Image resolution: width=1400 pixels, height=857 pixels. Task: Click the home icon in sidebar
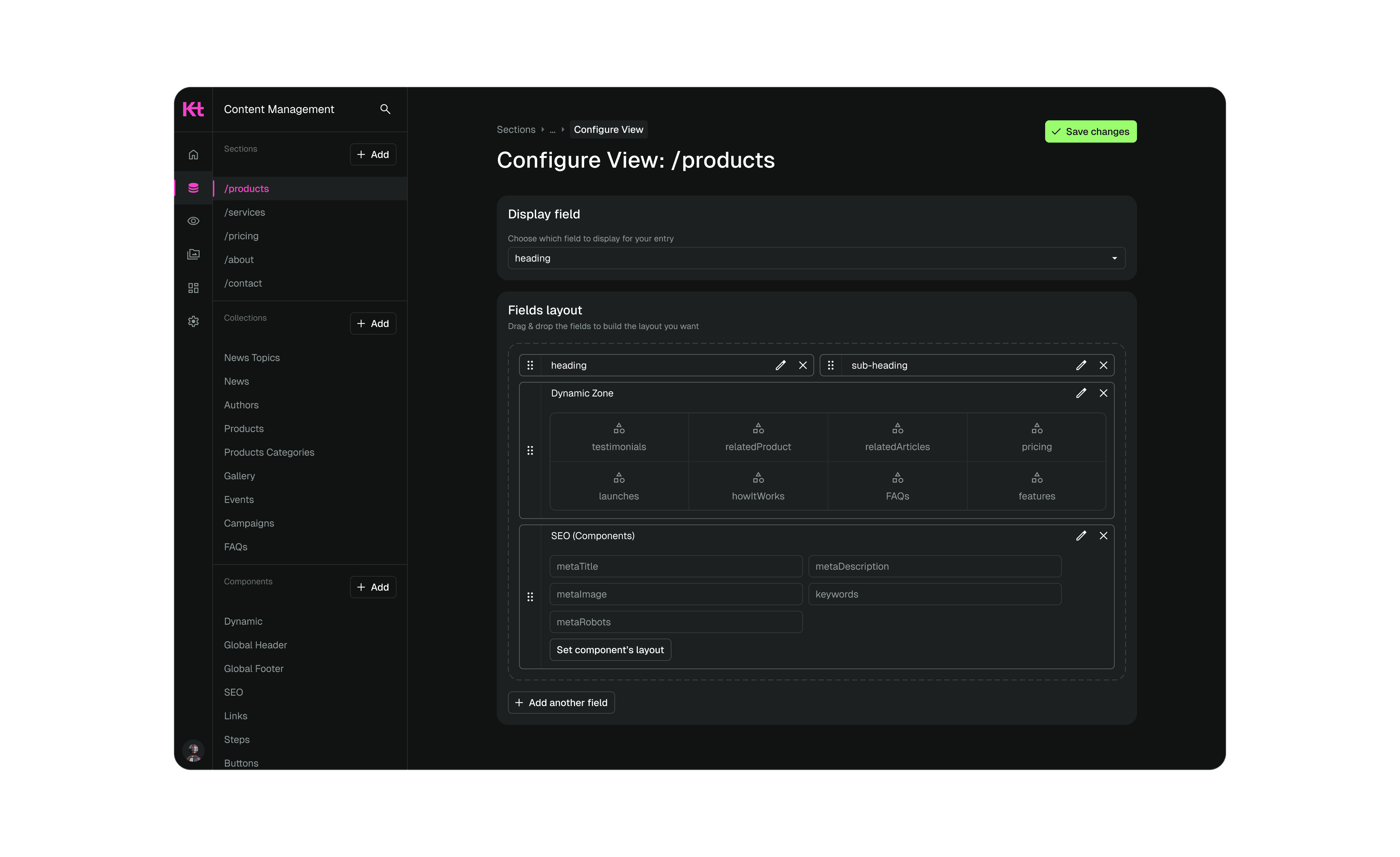[x=193, y=154]
